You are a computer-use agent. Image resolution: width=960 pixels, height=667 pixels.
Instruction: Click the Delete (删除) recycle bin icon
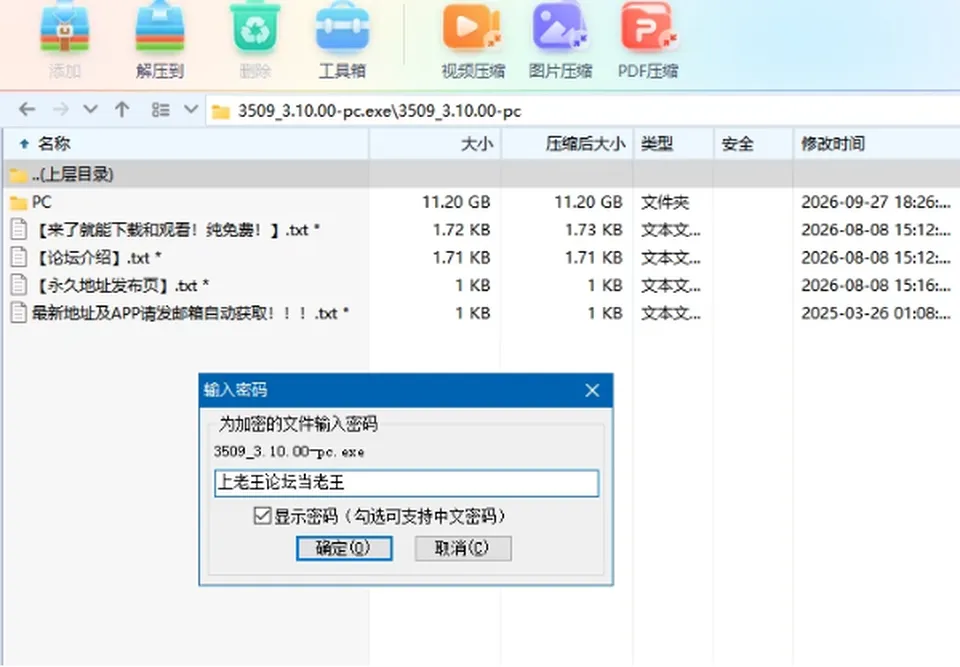pos(255,28)
